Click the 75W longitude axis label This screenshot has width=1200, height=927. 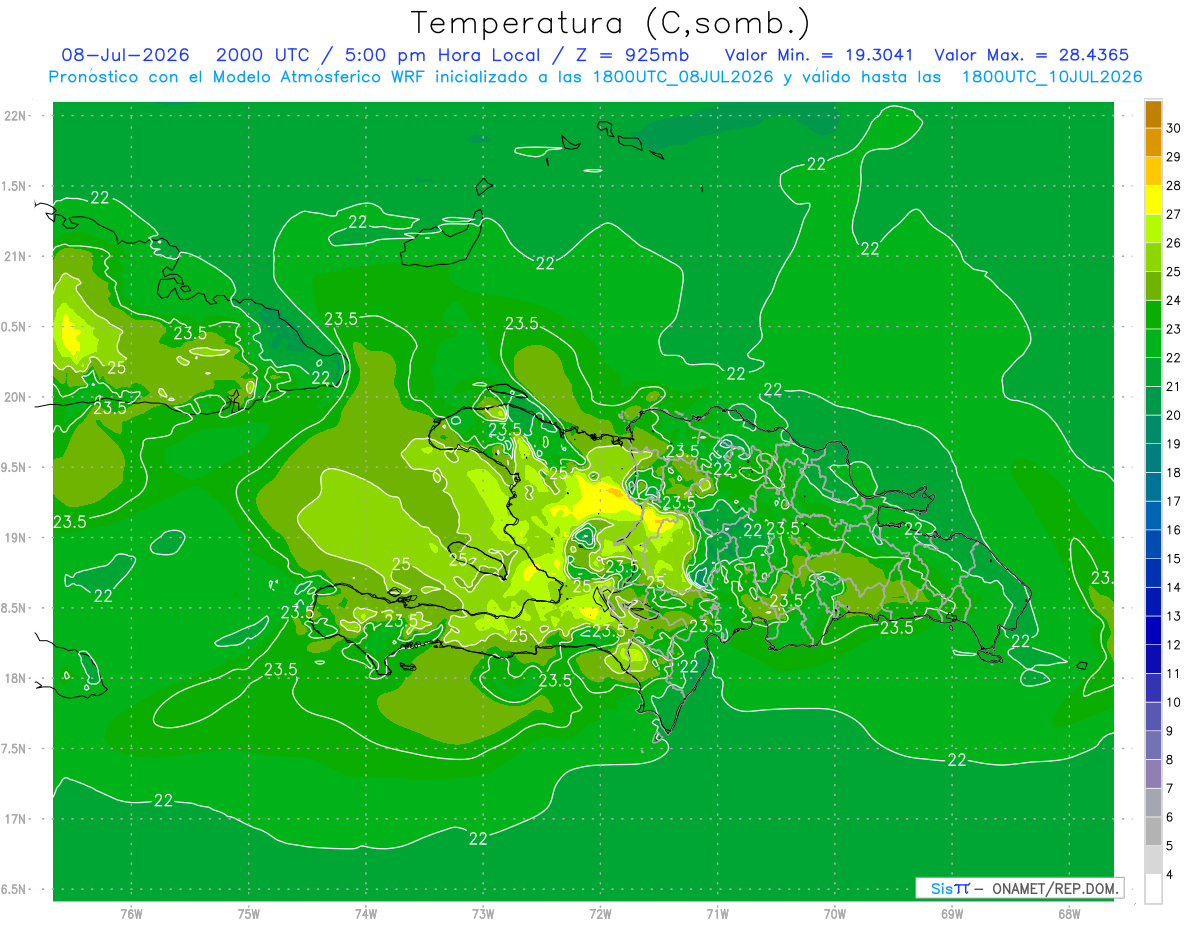(249, 914)
